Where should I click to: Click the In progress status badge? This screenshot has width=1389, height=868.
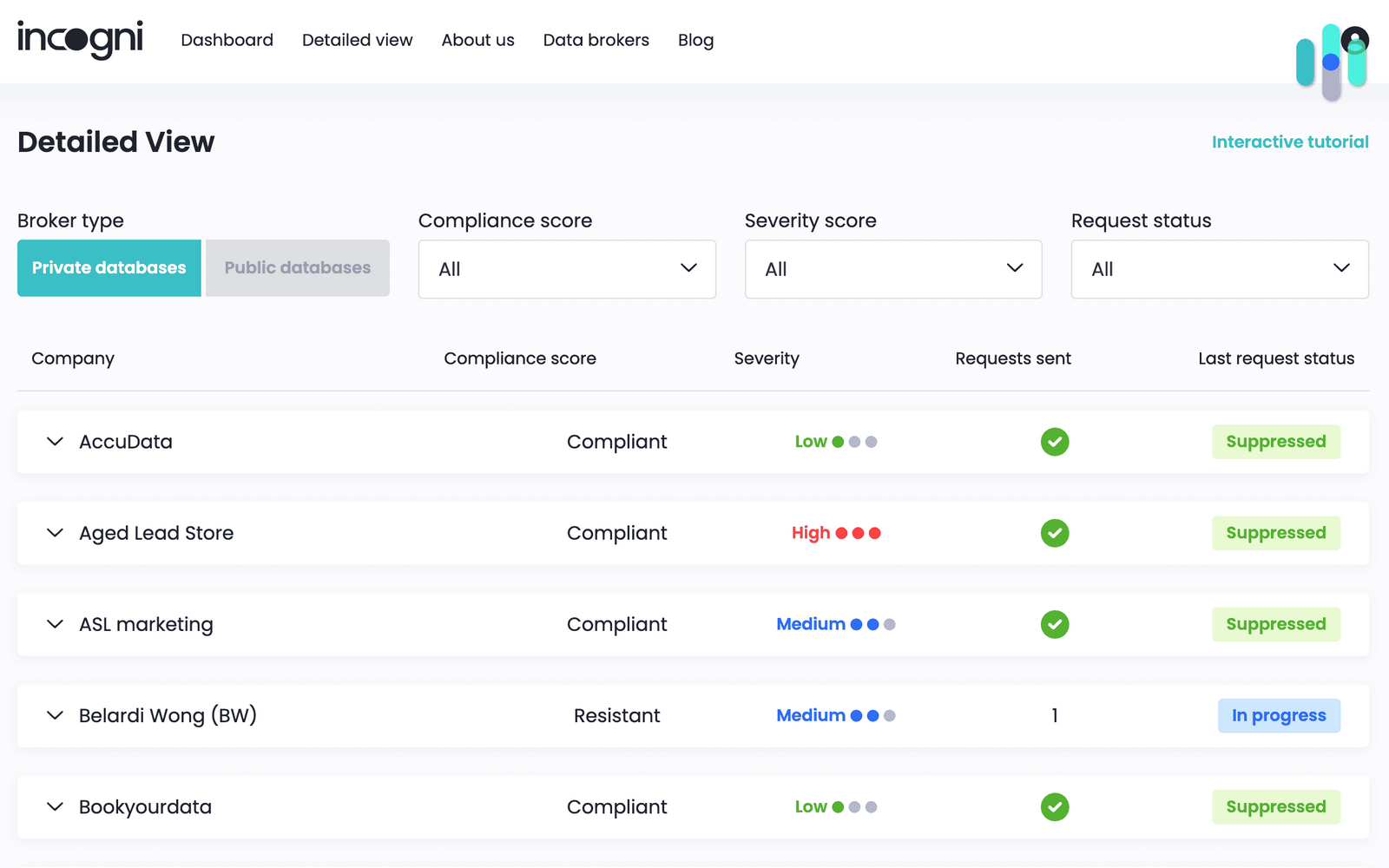(1279, 716)
